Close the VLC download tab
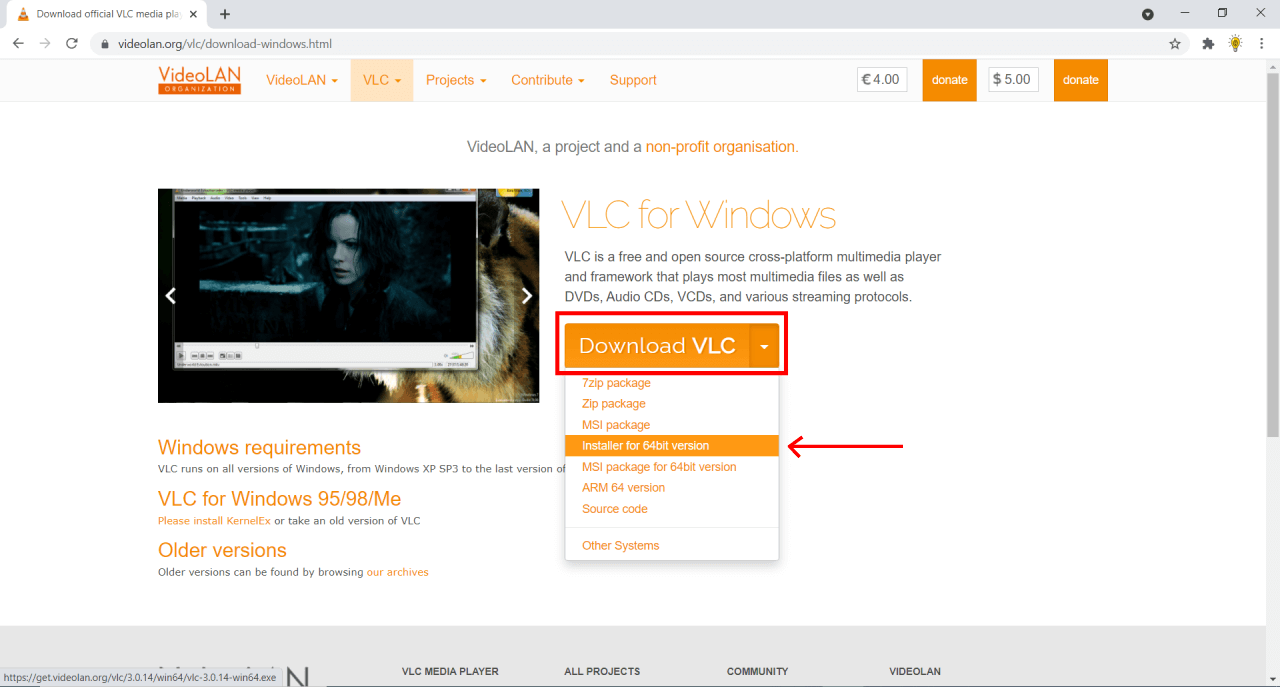Screen dimensions: 1280x687 193,14
